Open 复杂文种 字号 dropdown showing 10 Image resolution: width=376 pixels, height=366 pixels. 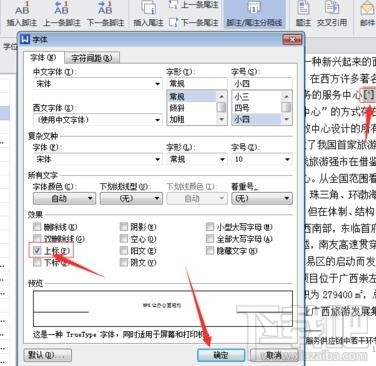pyautogui.click(x=287, y=159)
